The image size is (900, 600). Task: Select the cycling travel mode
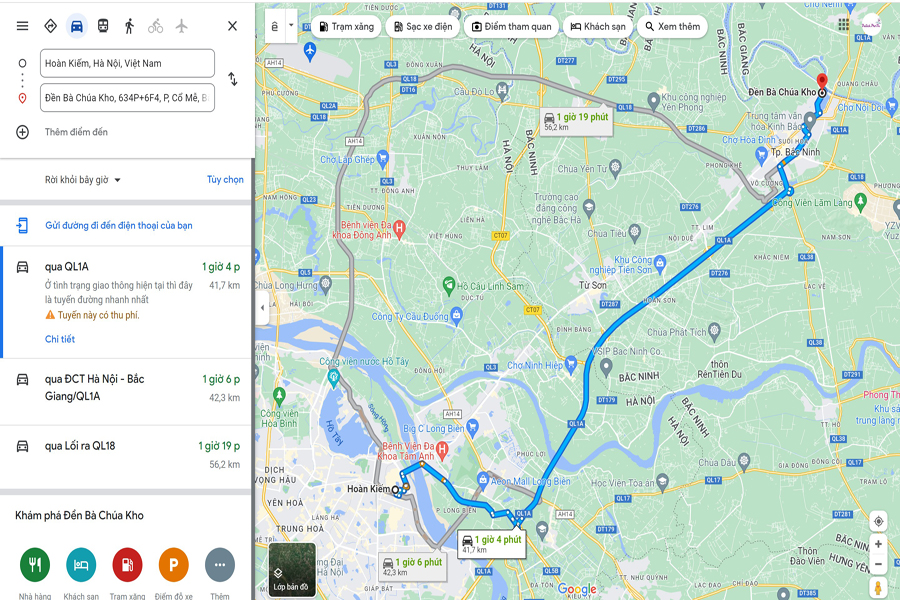click(x=156, y=26)
